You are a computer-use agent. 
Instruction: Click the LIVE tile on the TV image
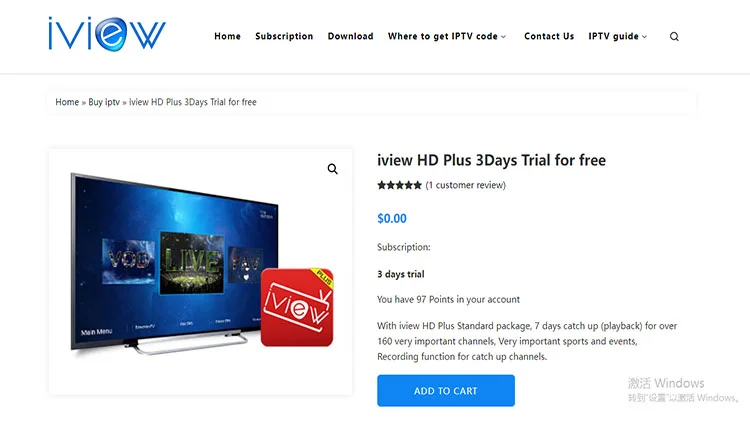192,263
